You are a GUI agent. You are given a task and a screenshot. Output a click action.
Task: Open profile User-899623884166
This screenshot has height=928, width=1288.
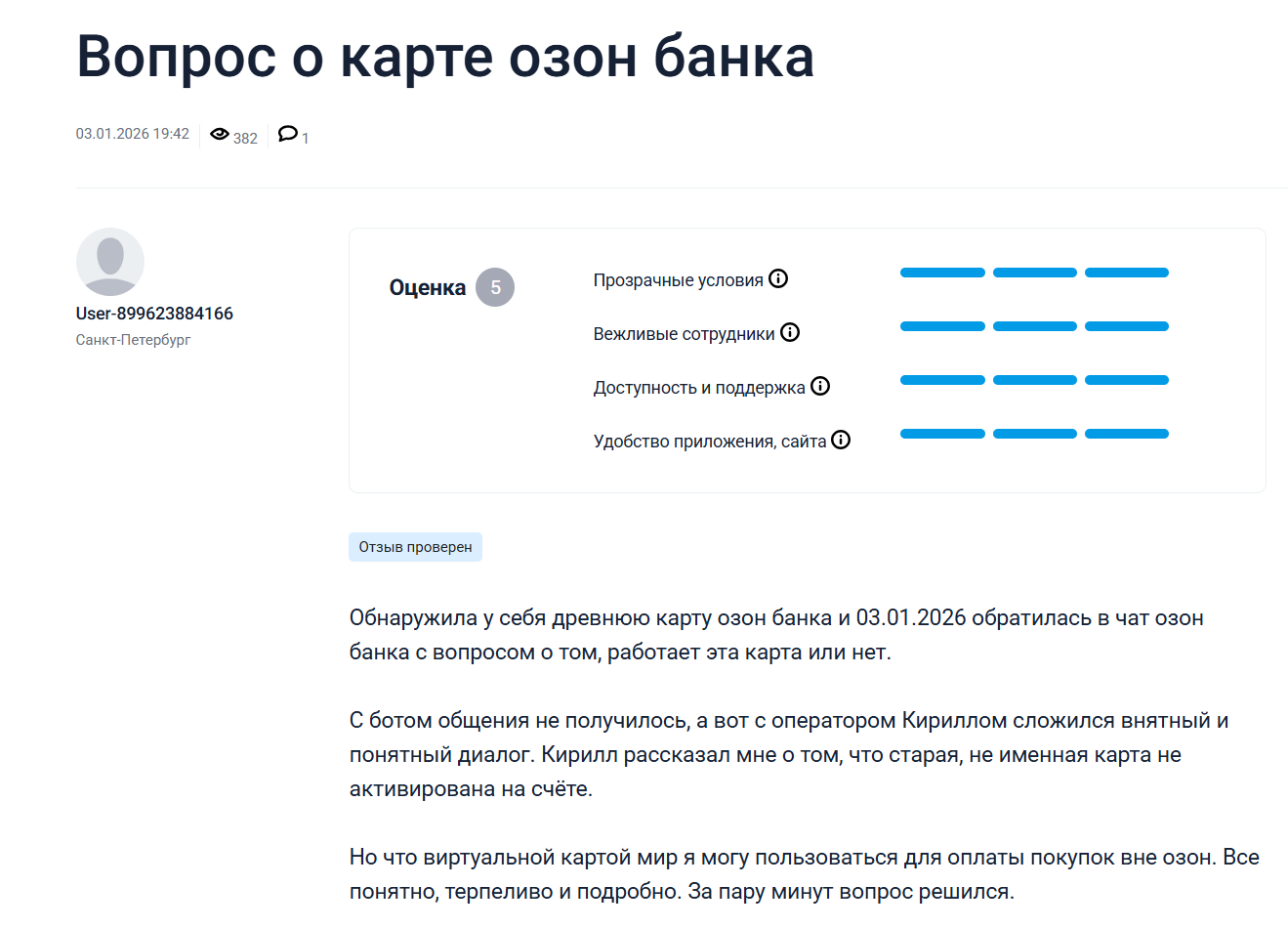coord(154,314)
